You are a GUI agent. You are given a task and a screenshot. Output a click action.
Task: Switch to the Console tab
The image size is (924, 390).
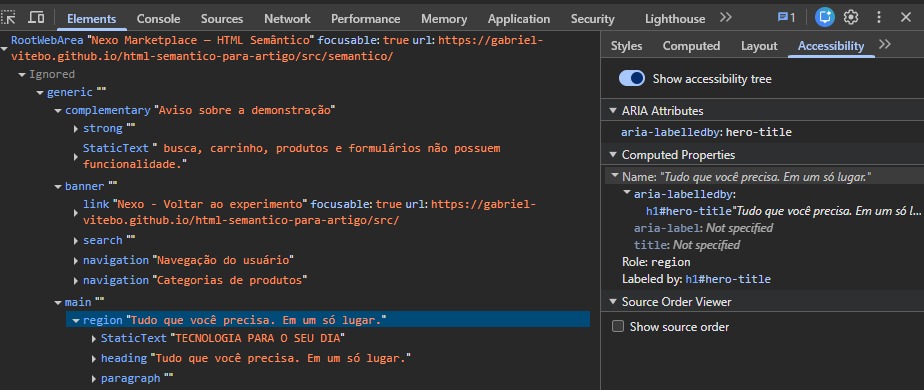tap(159, 19)
